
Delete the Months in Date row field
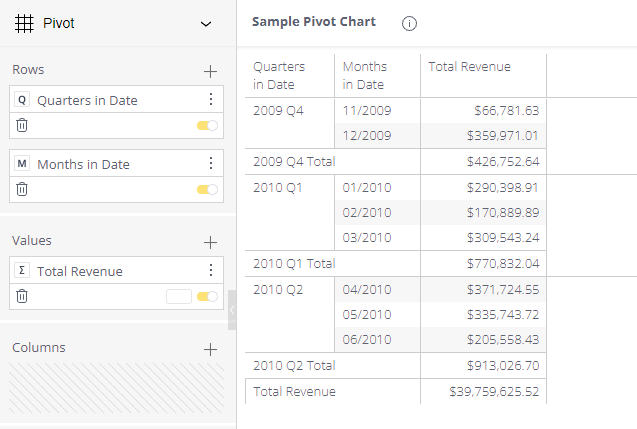[x=22, y=189]
